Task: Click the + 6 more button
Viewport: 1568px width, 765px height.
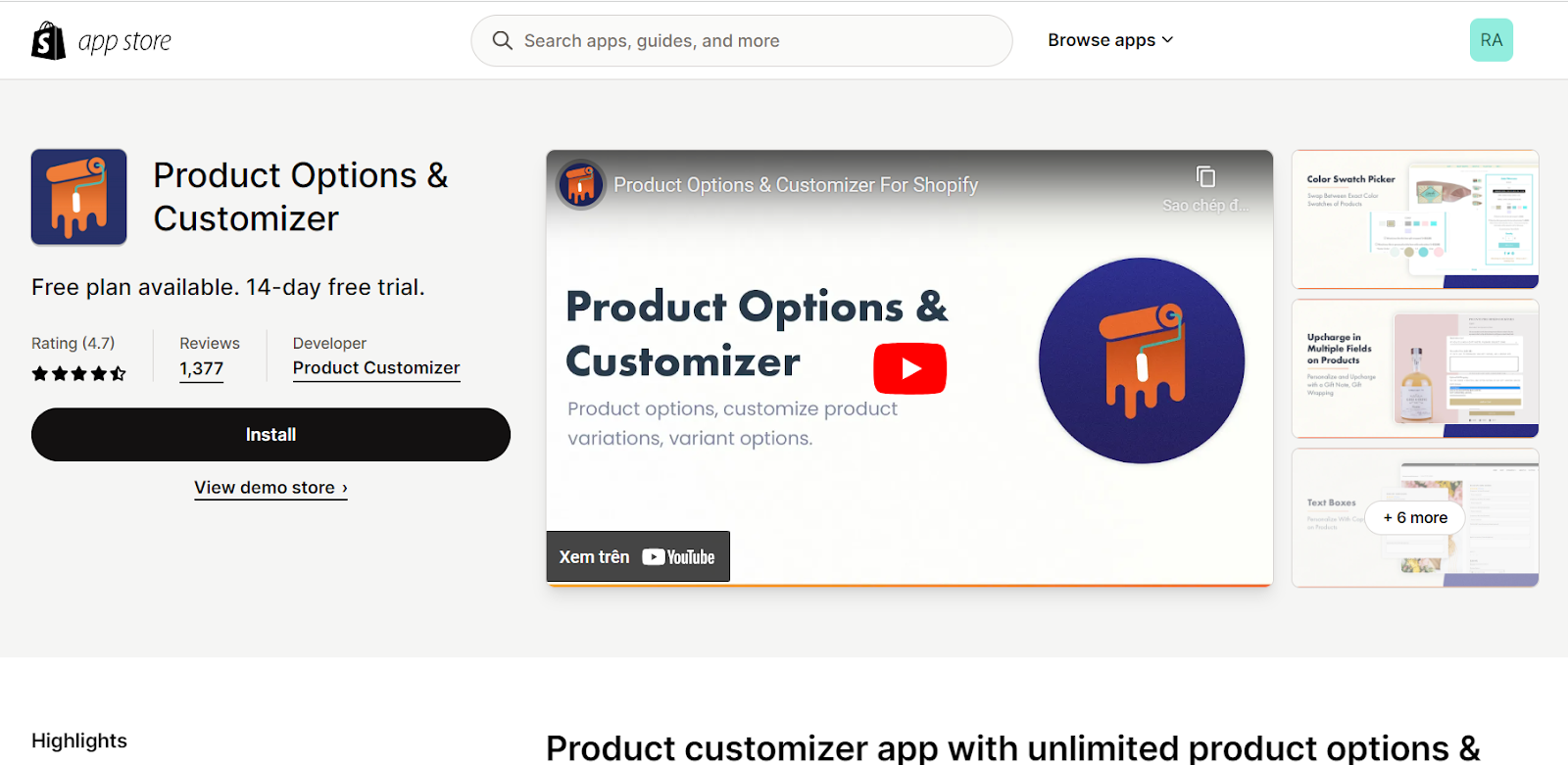Action: tap(1415, 518)
